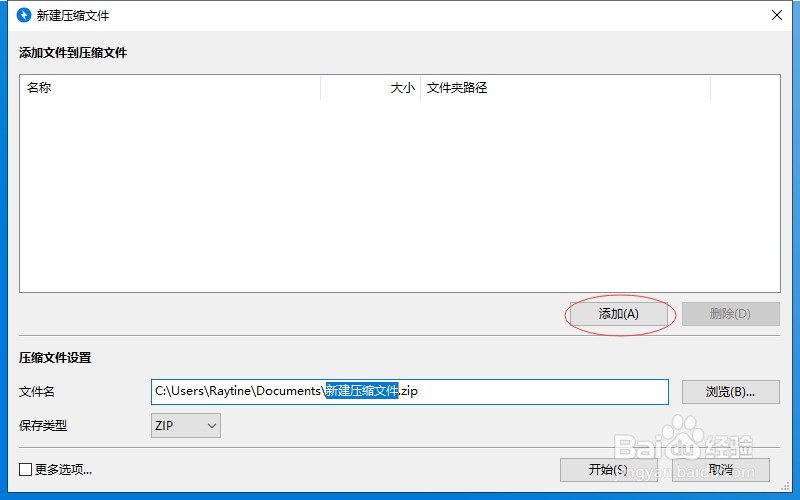Click into the 文件名 path field

tap(410, 392)
